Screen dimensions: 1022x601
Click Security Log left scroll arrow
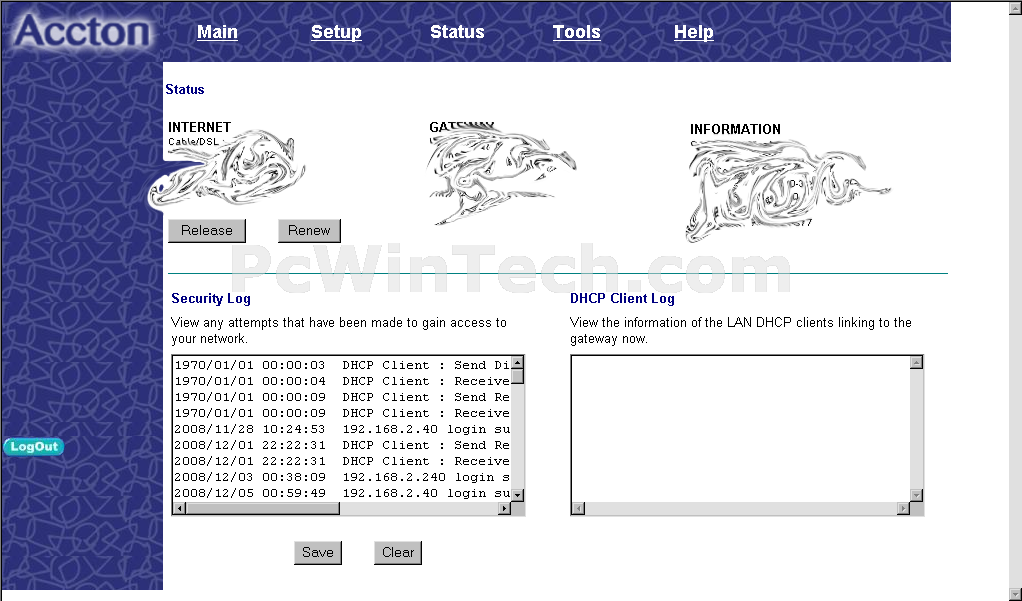click(x=180, y=508)
